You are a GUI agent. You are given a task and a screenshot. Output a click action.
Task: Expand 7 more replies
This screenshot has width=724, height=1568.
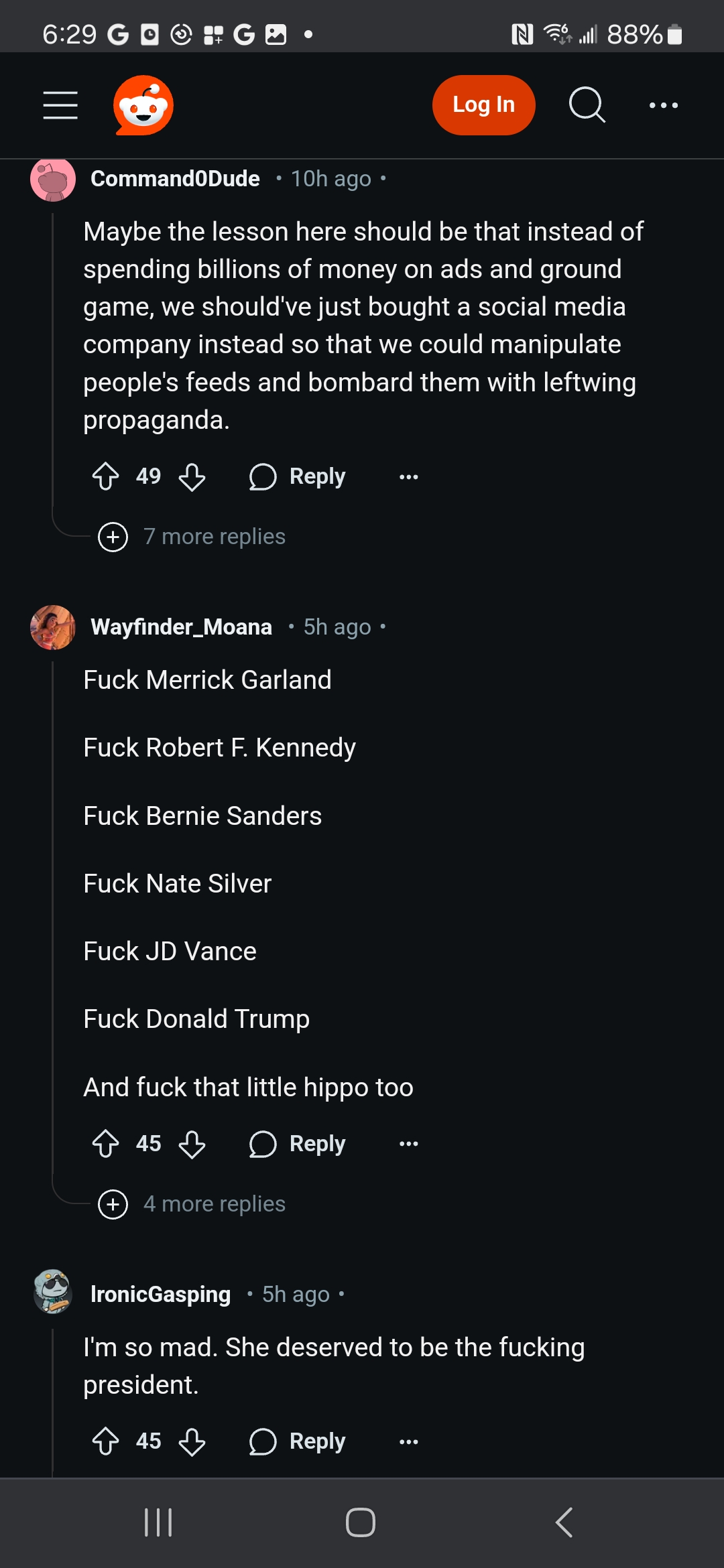coord(192,537)
